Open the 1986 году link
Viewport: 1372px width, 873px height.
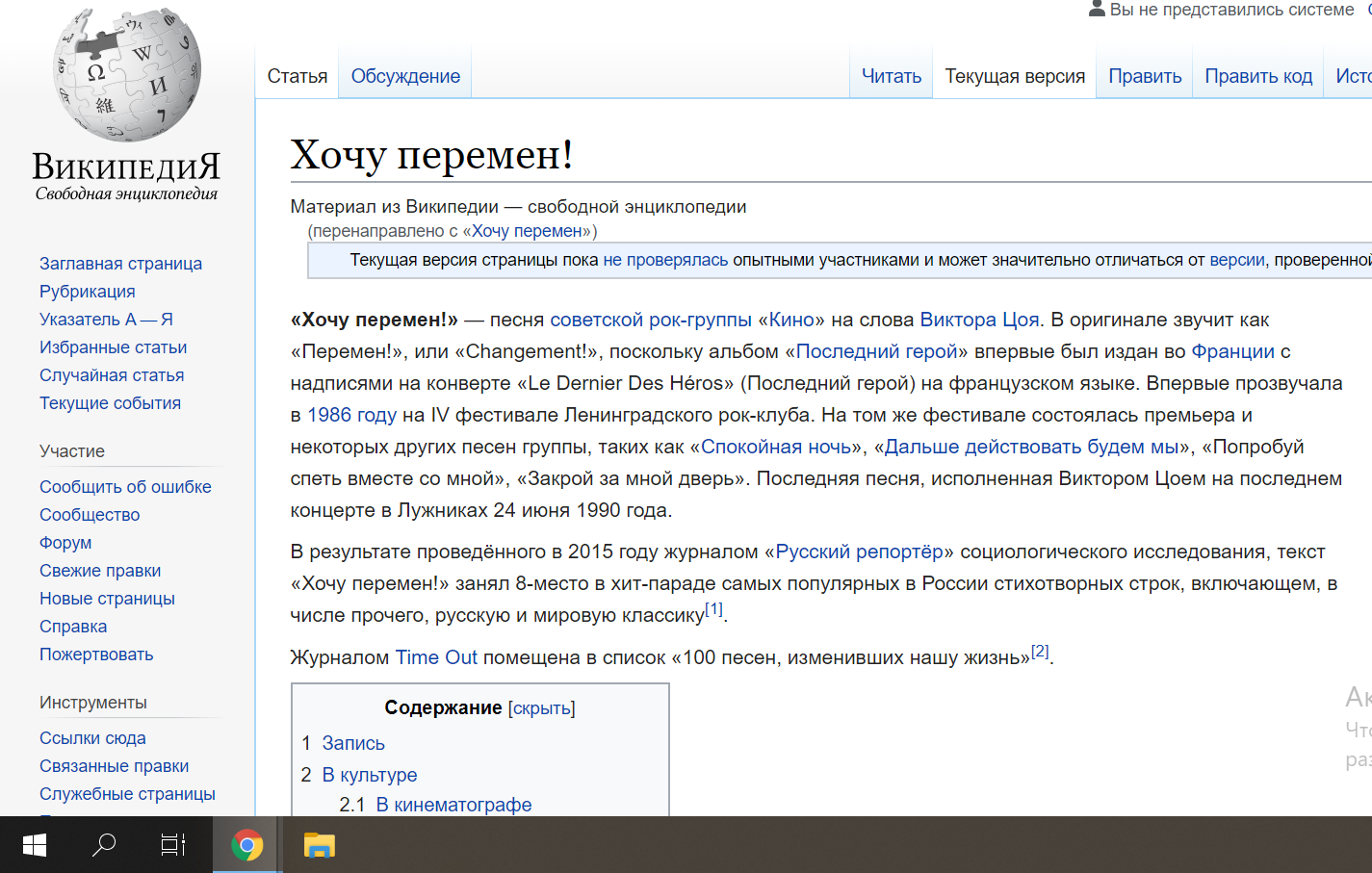coord(351,415)
